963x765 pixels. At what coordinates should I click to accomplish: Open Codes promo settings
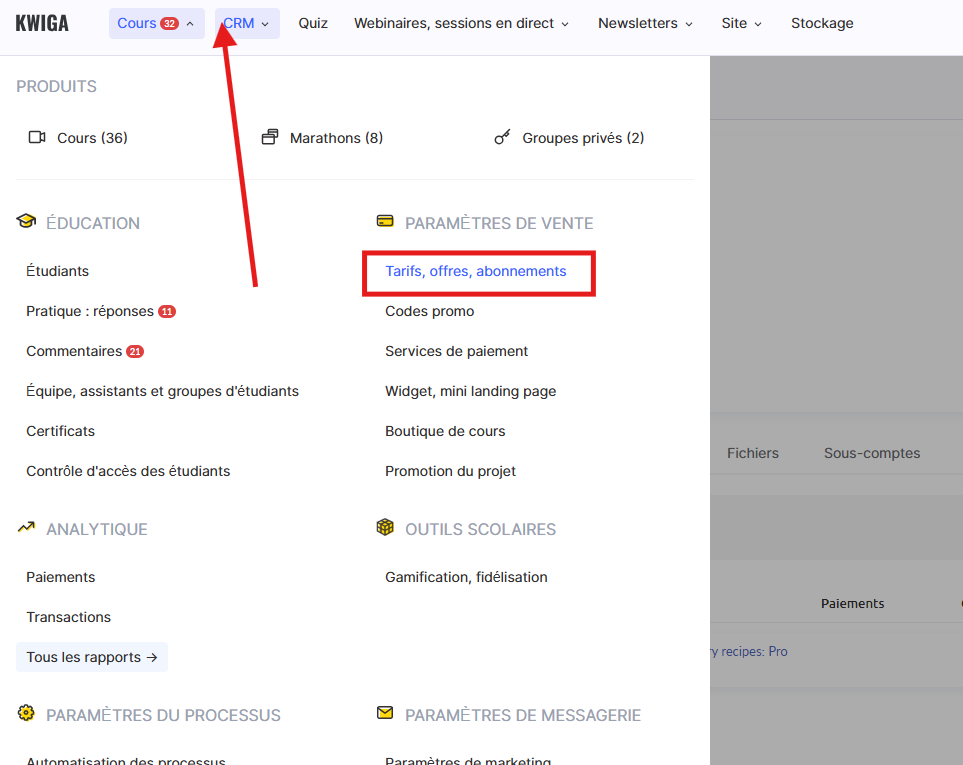point(430,311)
